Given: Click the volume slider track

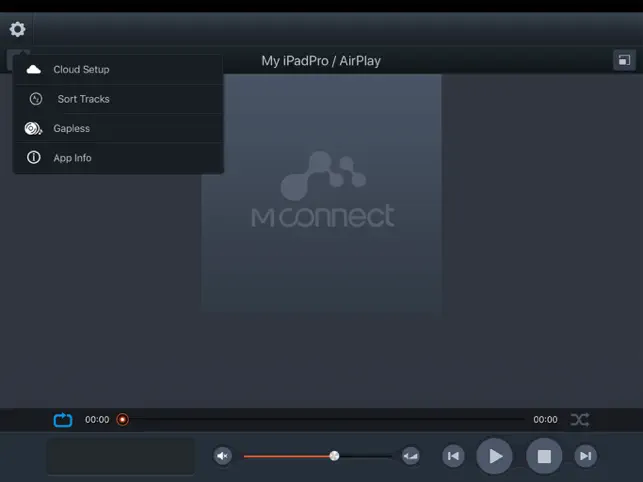Looking at the screenshot, I should [x=318, y=456].
